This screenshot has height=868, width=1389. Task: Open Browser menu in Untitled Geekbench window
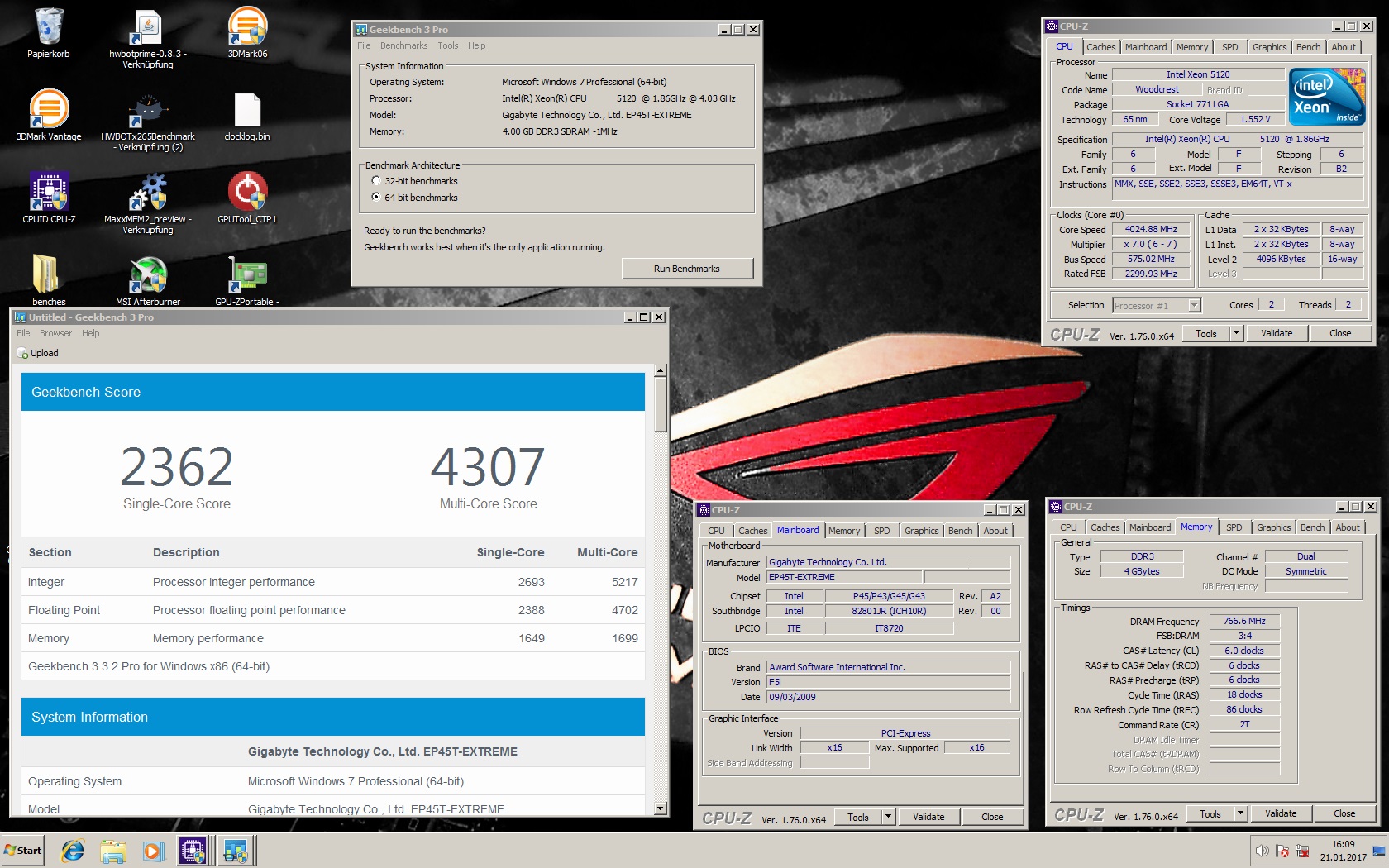coord(55,333)
